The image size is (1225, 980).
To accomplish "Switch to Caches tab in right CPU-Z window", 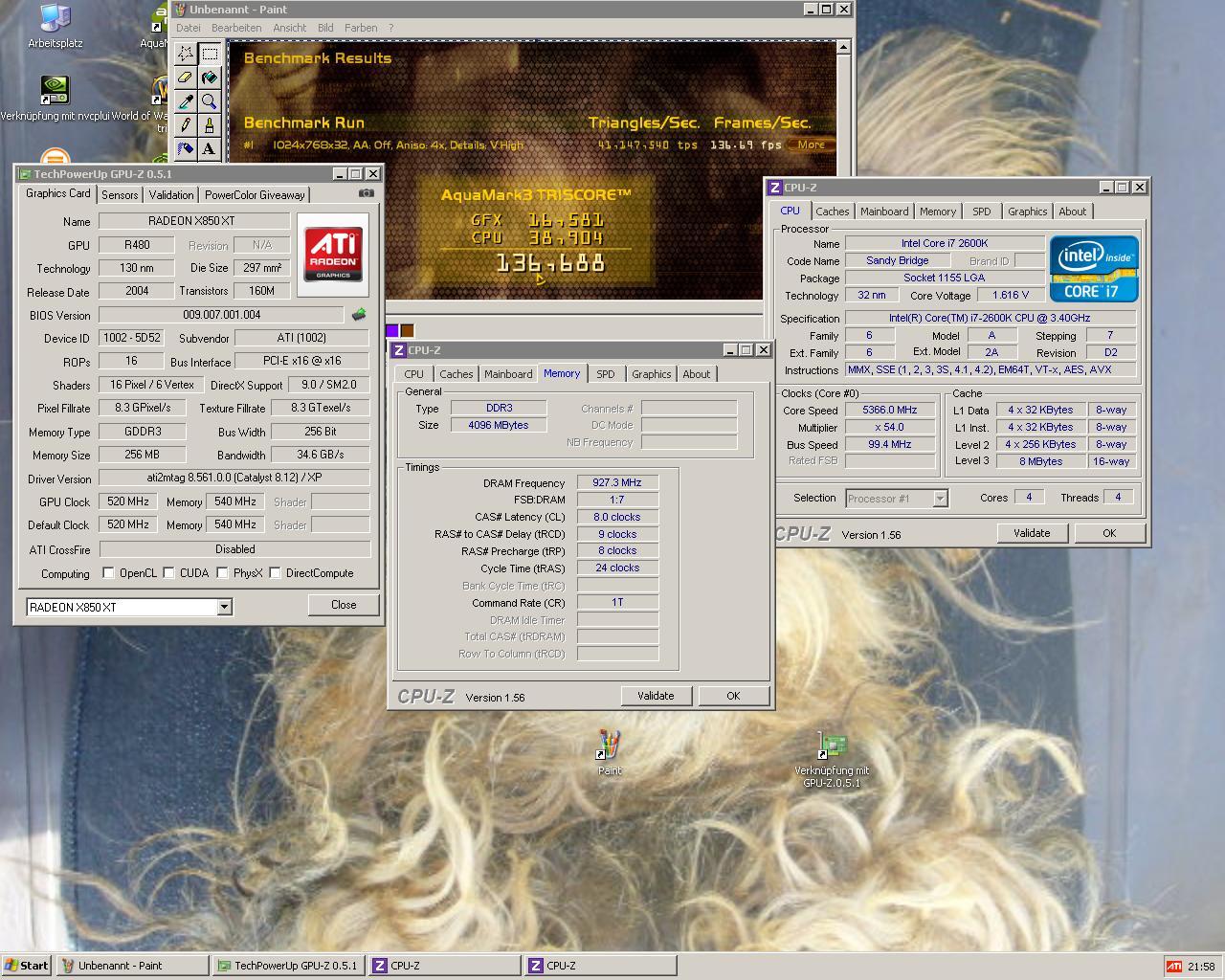I will coord(833,212).
